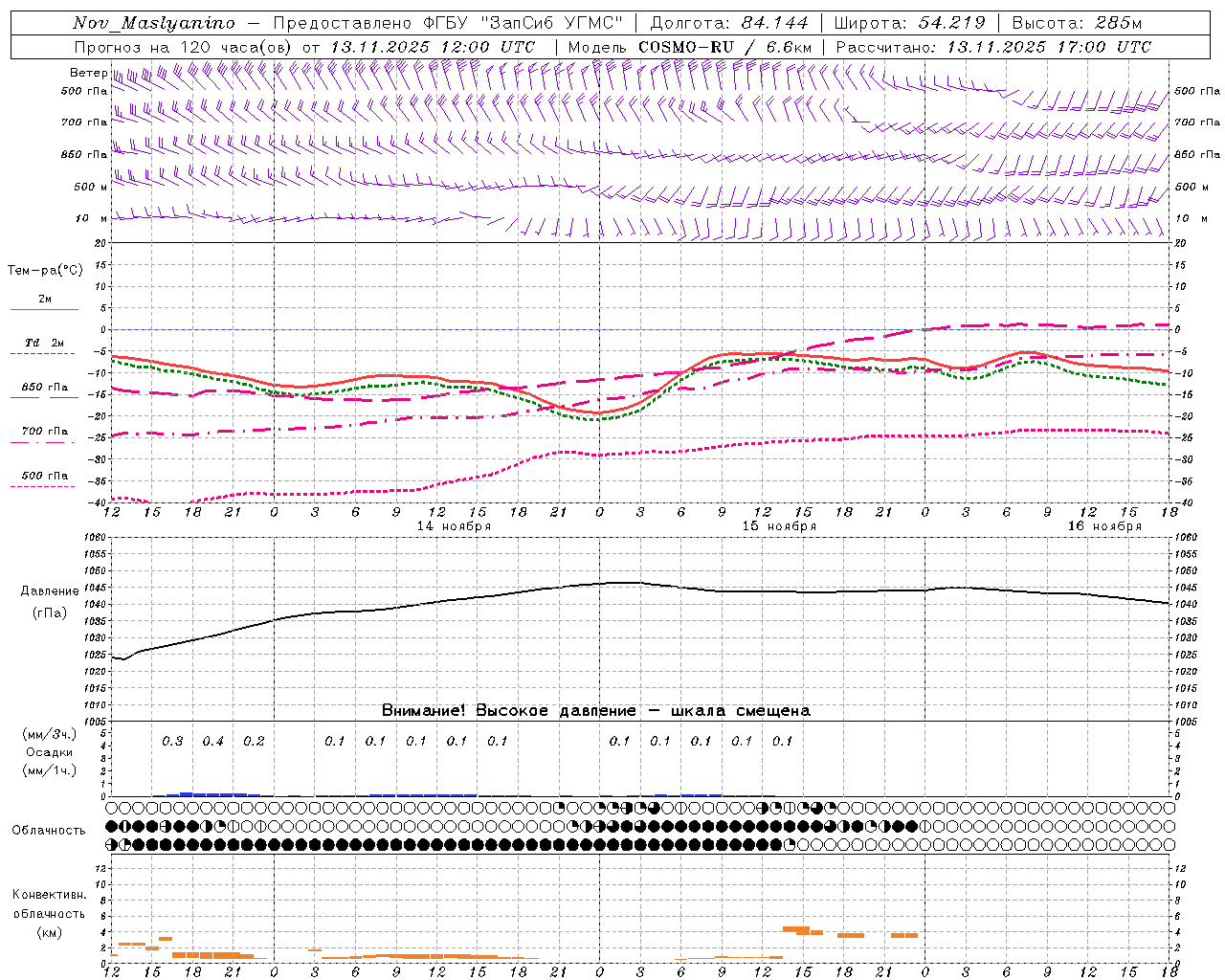
Task: Click the 'Осадки' precipitation label
Action: (50, 752)
